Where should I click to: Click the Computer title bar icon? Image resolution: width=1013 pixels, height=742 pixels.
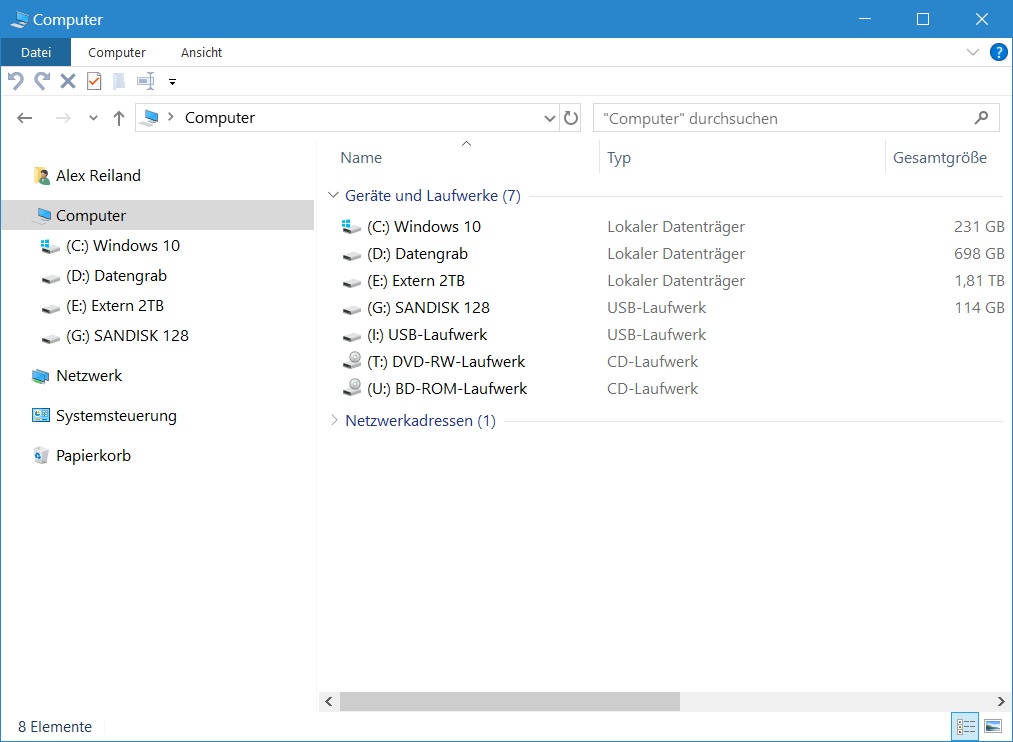coord(19,19)
